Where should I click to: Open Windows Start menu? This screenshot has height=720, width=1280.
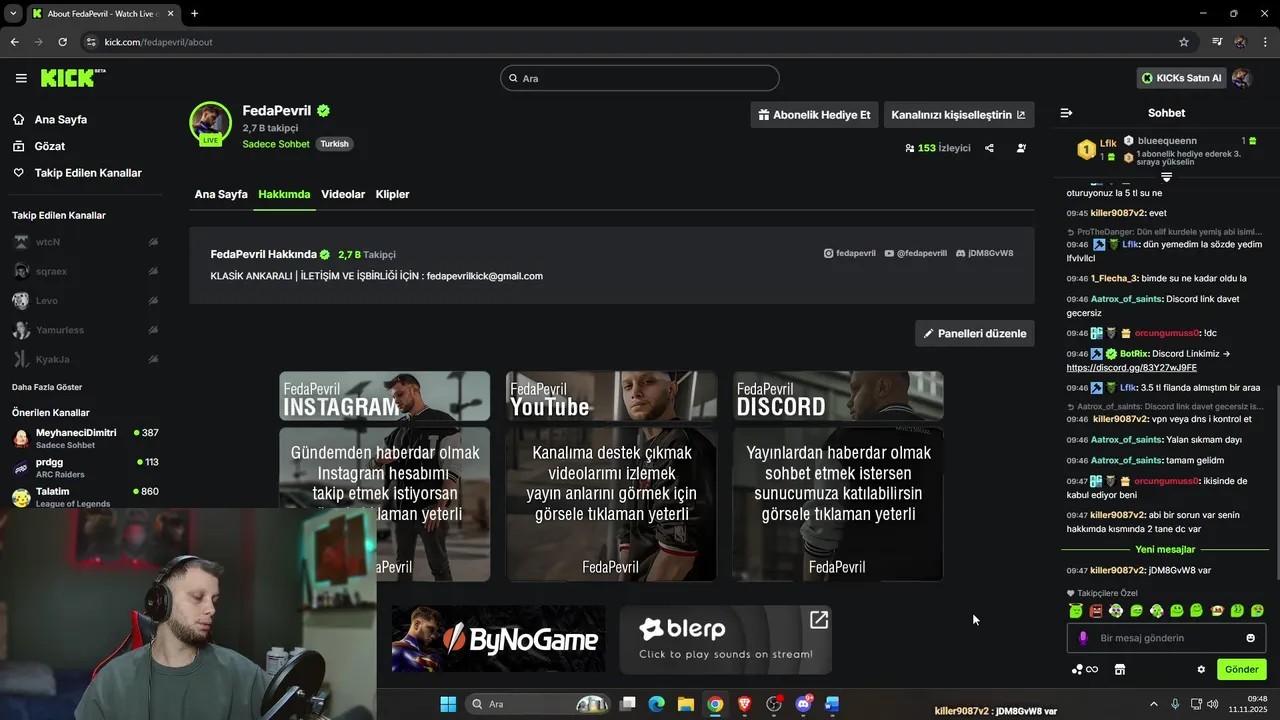coord(448,704)
